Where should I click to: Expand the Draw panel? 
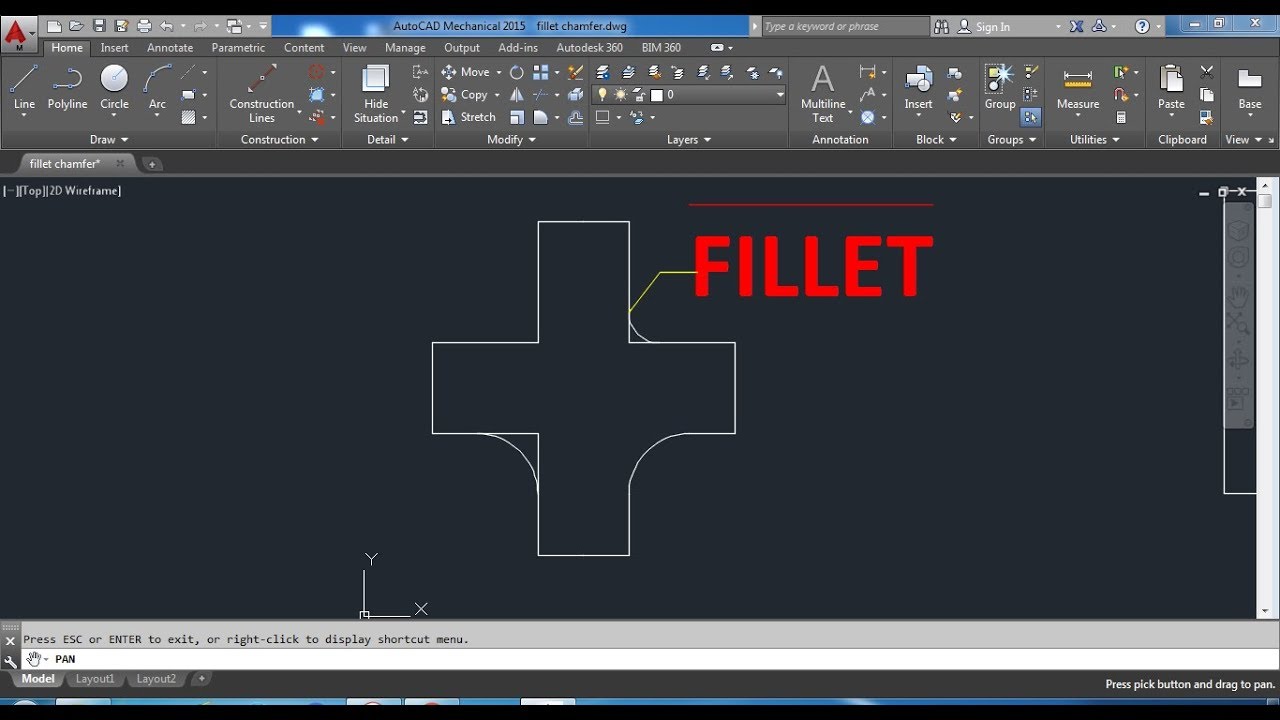click(109, 140)
